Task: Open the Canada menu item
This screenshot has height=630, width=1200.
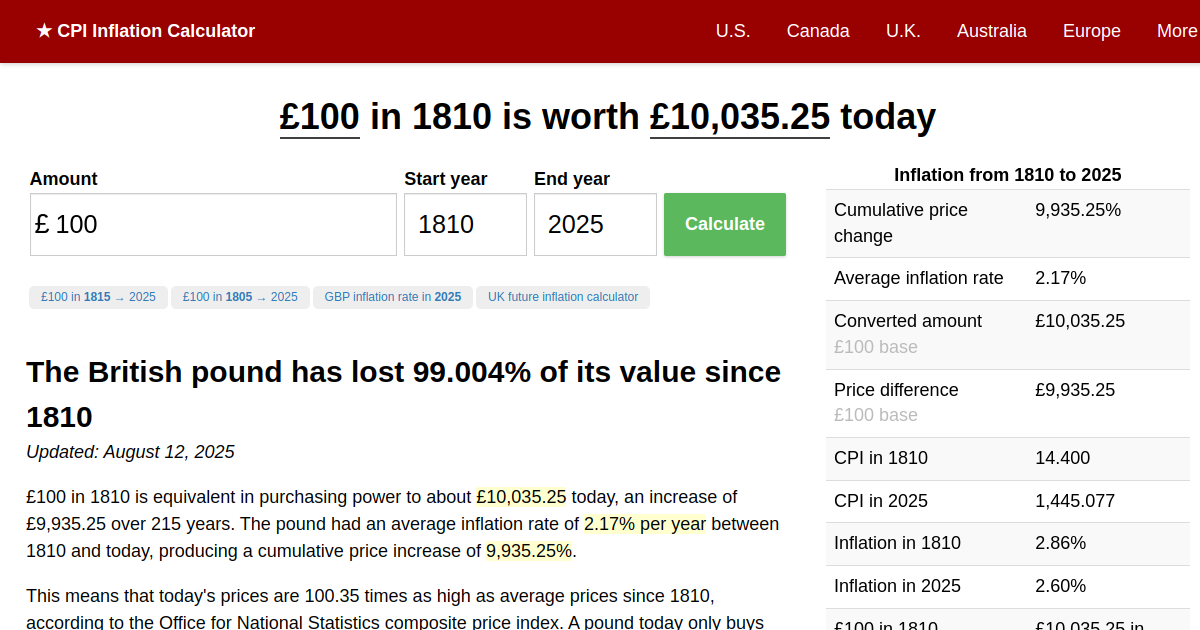Action: (x=818, y=31)
